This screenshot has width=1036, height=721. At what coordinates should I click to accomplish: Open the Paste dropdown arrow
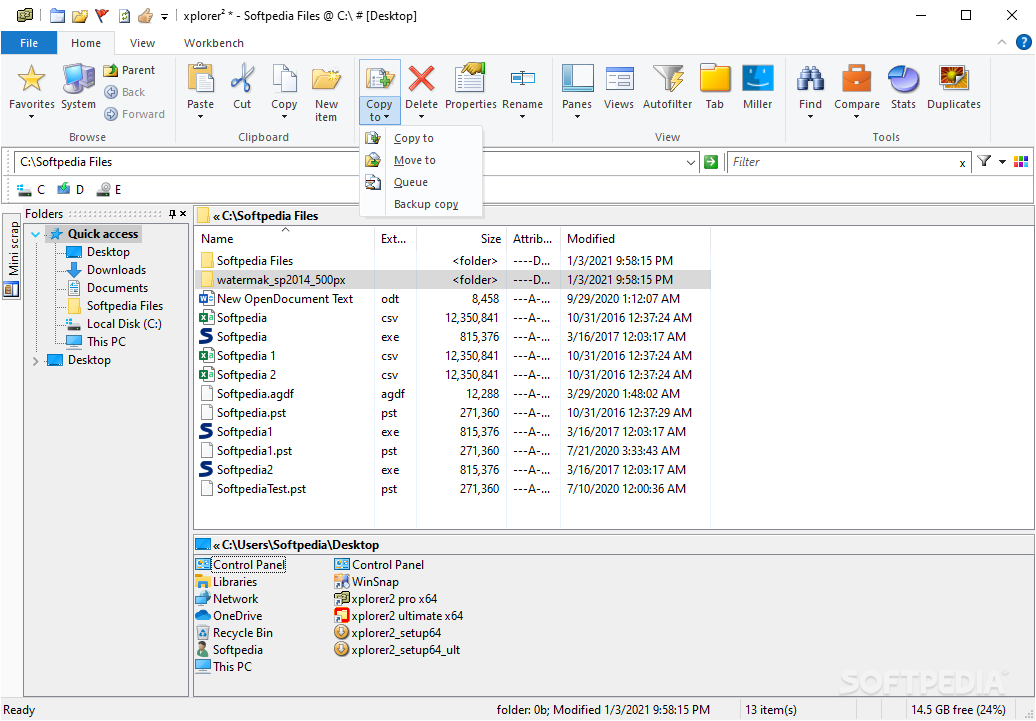[200, 118]
